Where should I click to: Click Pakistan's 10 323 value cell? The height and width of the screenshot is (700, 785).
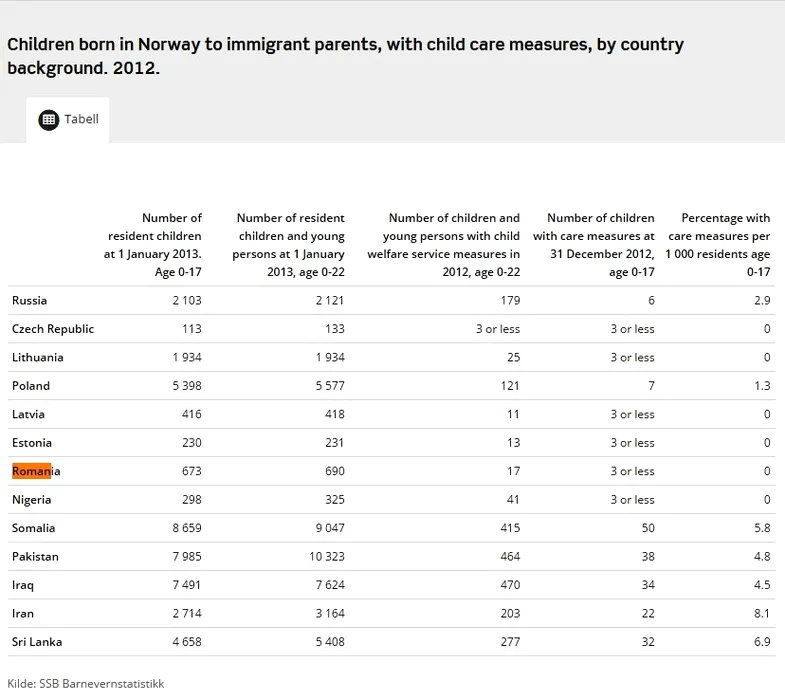(324, 556)
